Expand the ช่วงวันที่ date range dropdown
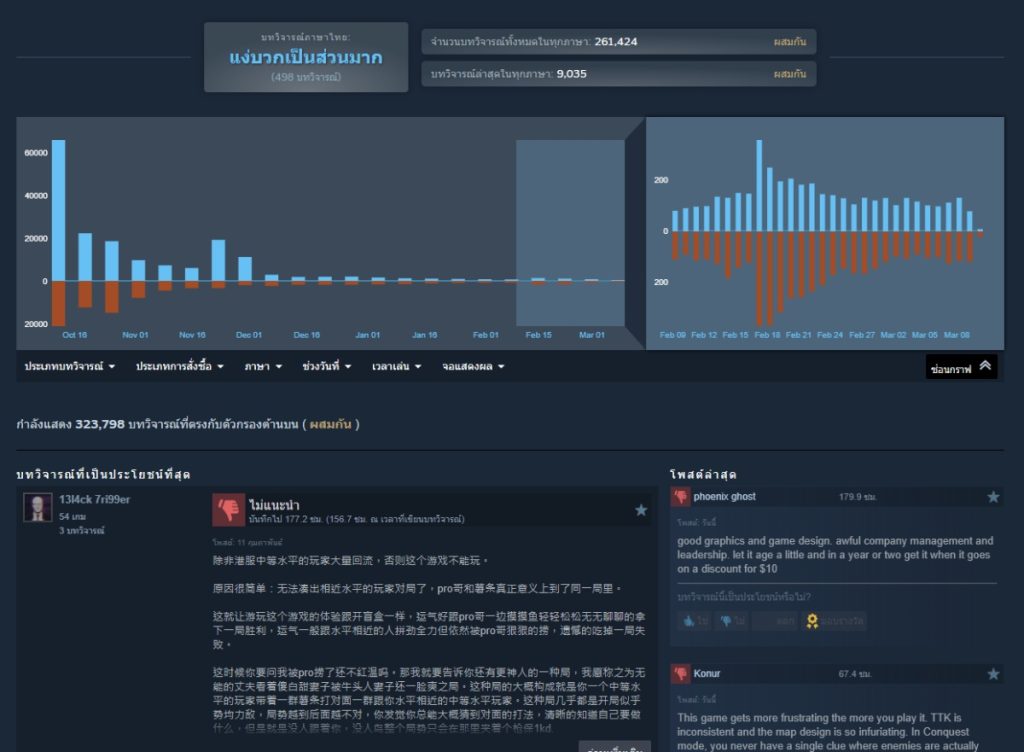The image size is (1024, 752). pos(327,366)
